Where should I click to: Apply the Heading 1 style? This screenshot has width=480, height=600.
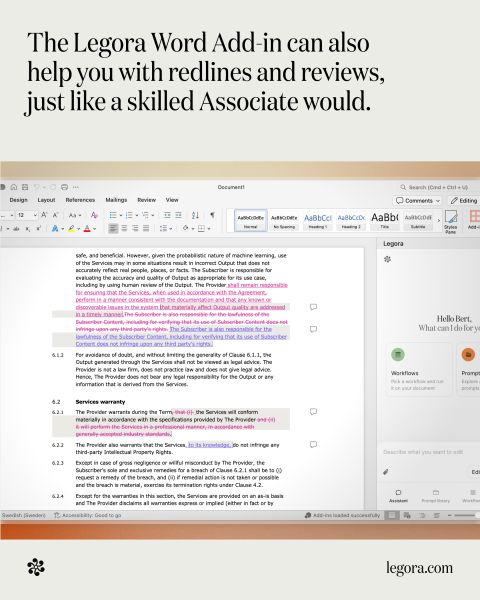pyautogui.click(x=318, y=221)
